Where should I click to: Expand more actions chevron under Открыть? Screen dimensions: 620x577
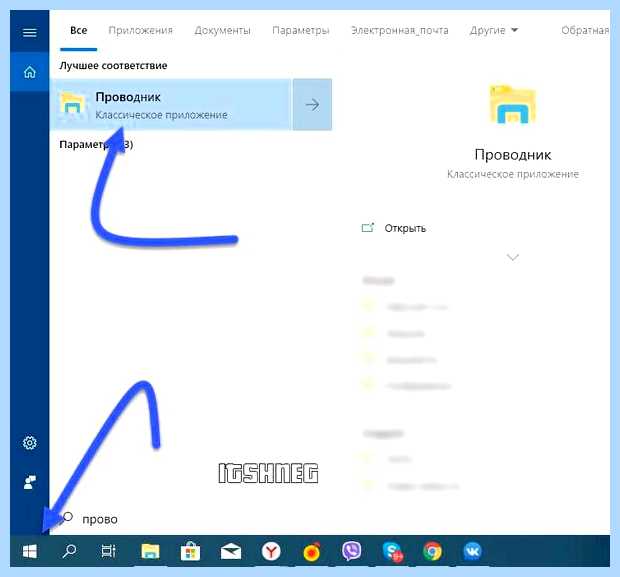[512, 257]
